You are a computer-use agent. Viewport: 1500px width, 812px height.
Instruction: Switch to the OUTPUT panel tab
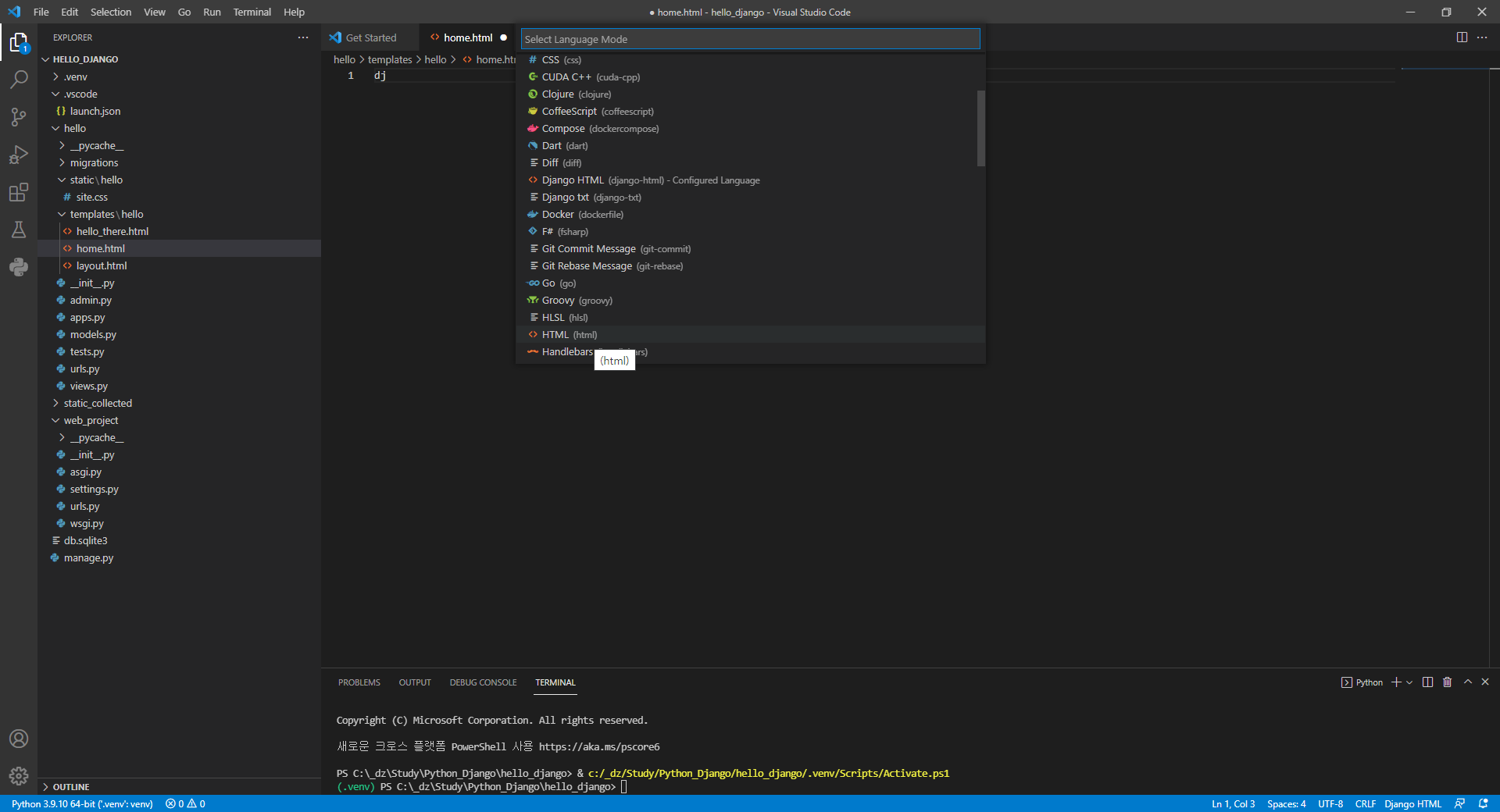point(415,682)
